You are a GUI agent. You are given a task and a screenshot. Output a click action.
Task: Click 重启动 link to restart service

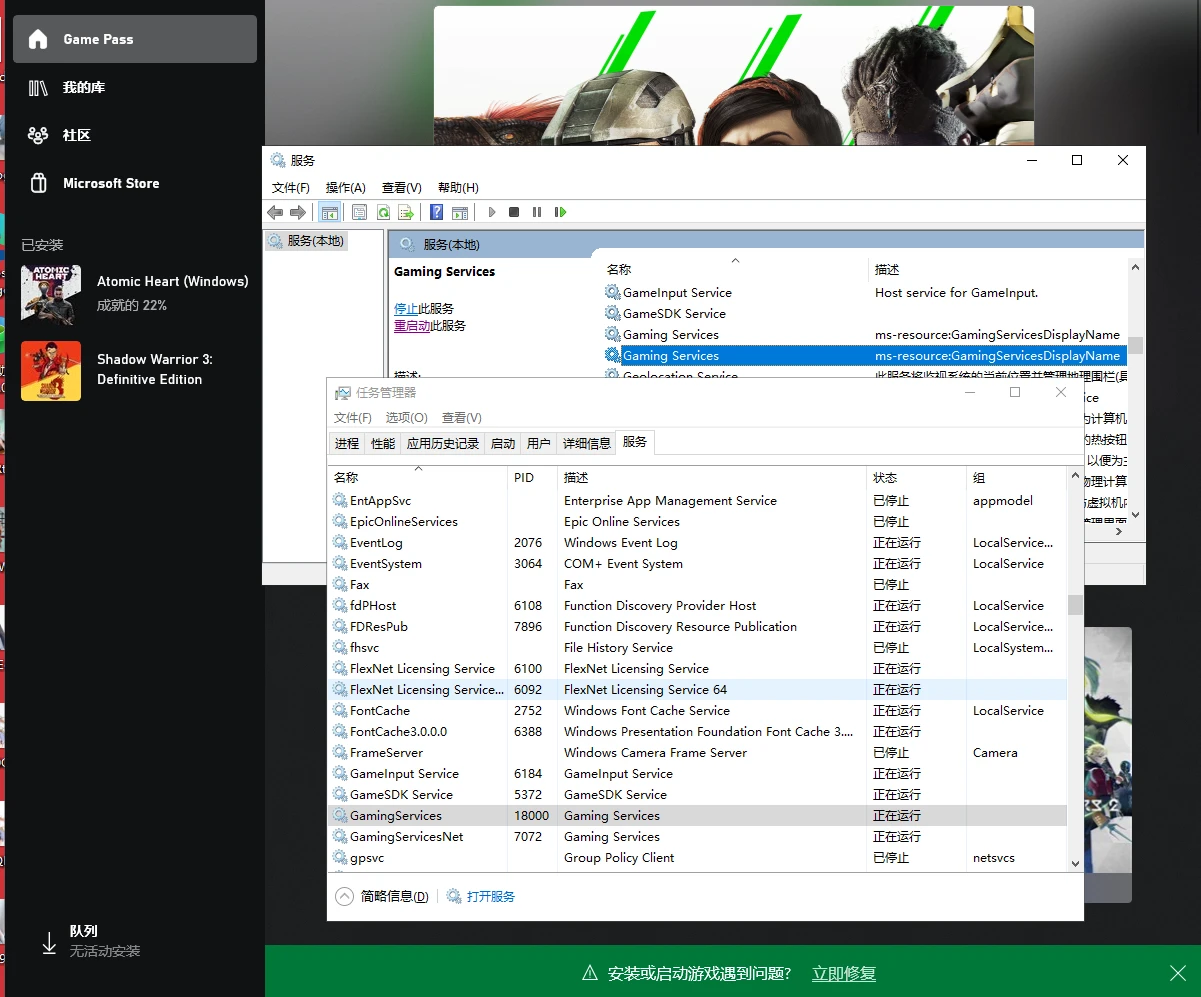[412, 325]
